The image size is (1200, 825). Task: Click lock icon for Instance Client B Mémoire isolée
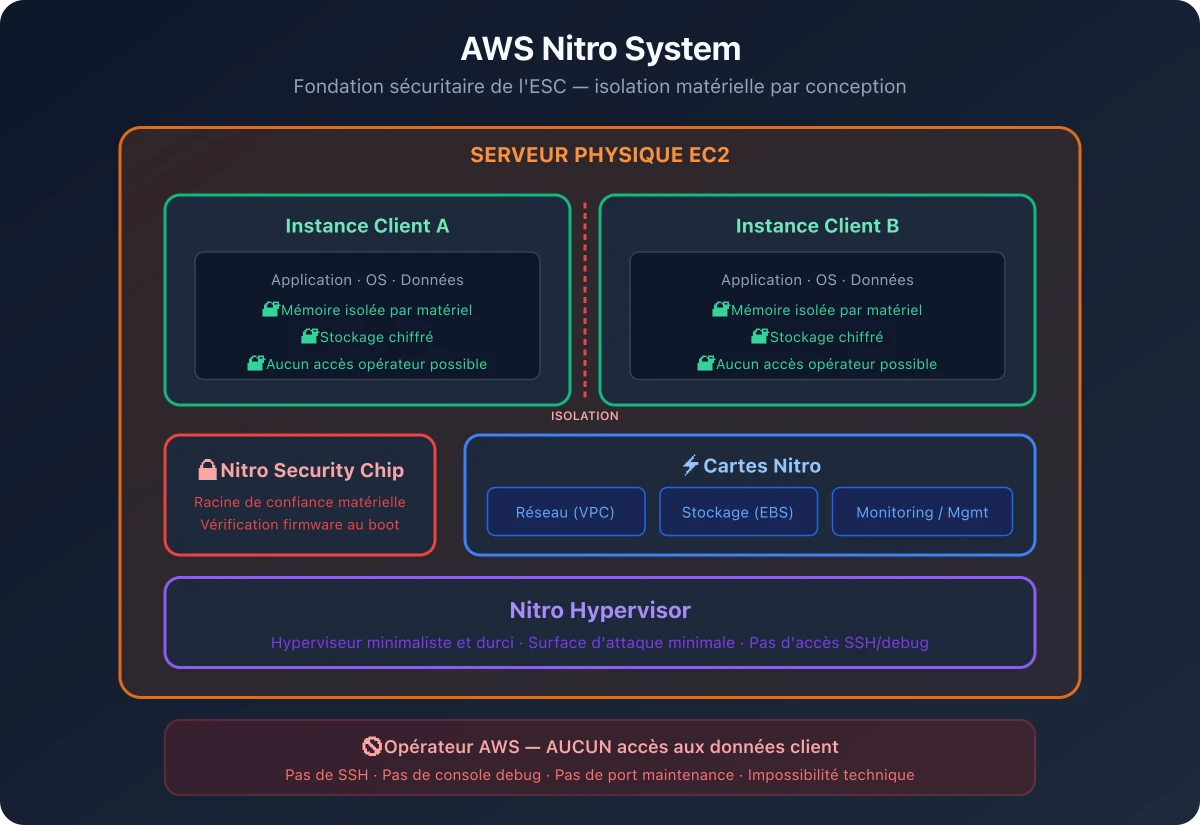(x=721, y=310)
